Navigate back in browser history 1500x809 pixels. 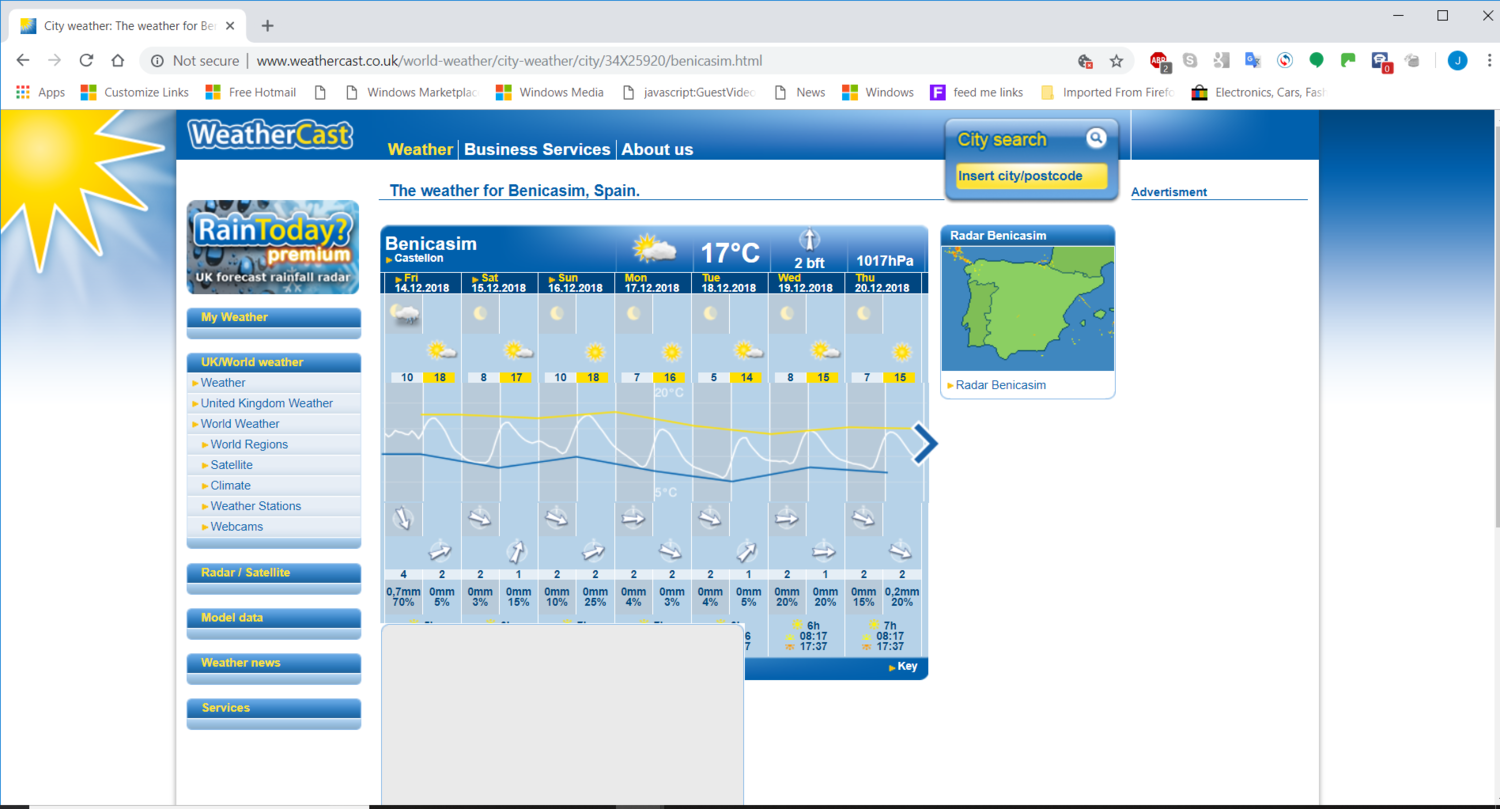click(23, 60)
